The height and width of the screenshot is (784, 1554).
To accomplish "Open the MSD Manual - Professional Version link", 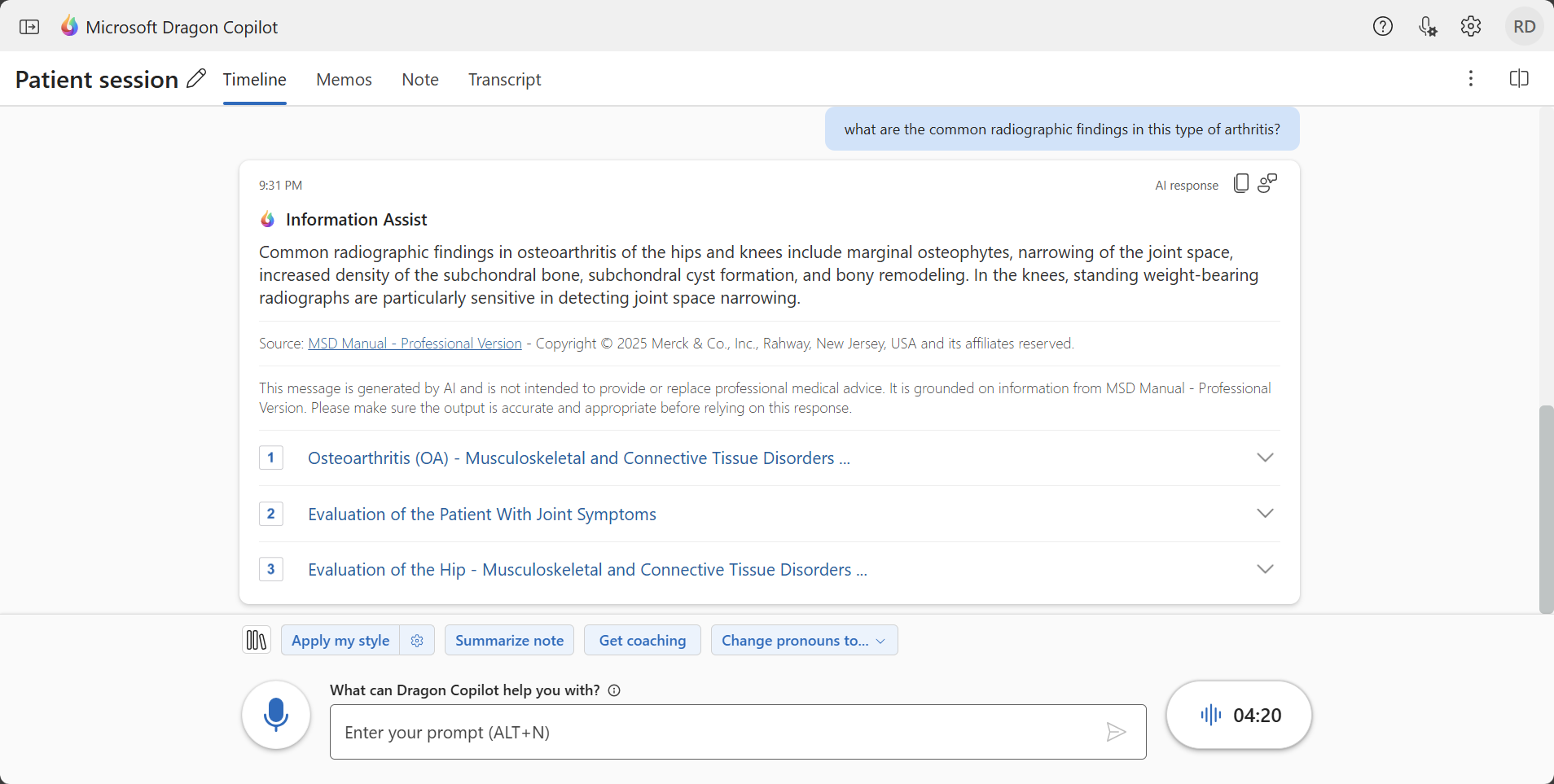I will coord(415,344).
